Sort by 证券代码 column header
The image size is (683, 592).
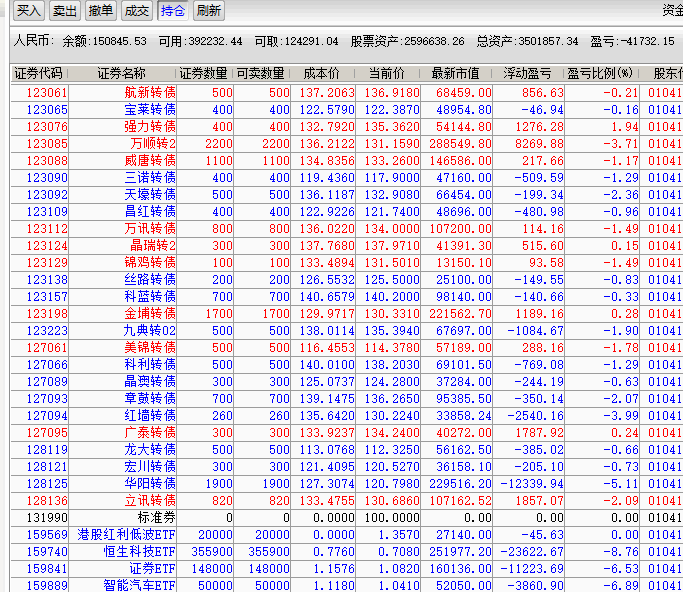[39, 74]
